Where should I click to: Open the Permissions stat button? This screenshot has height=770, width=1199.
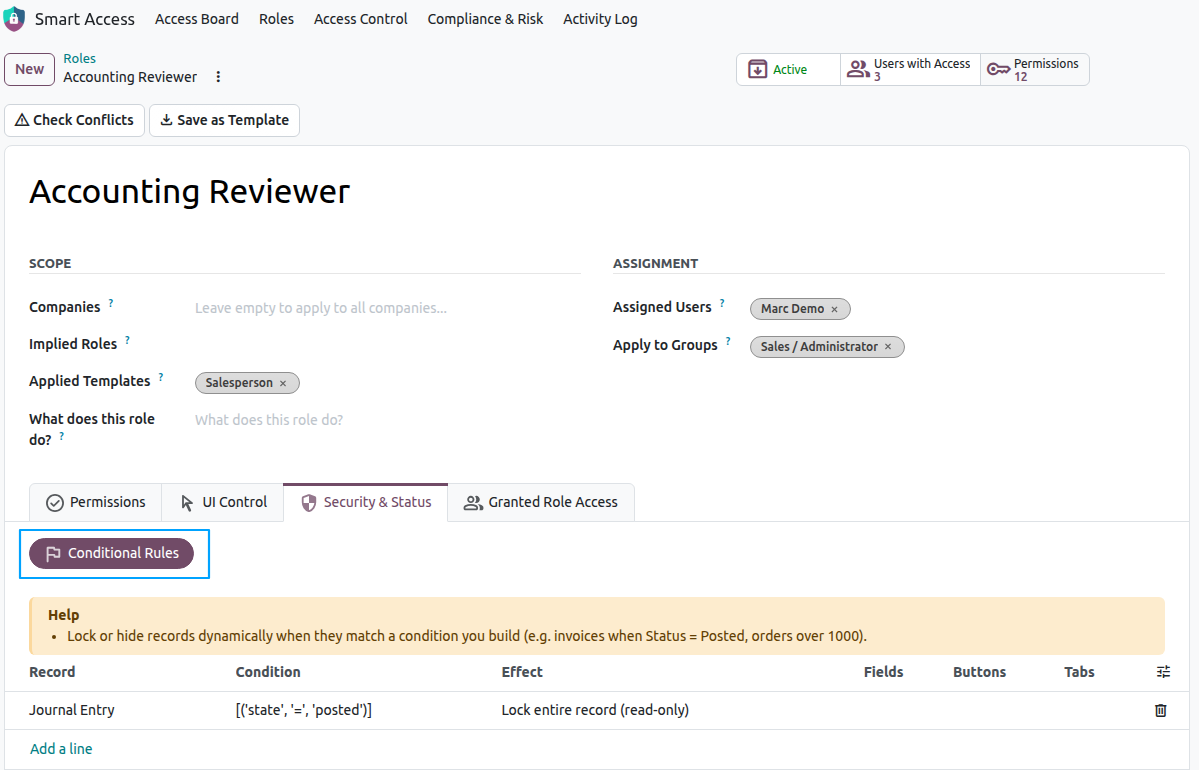1035,70
